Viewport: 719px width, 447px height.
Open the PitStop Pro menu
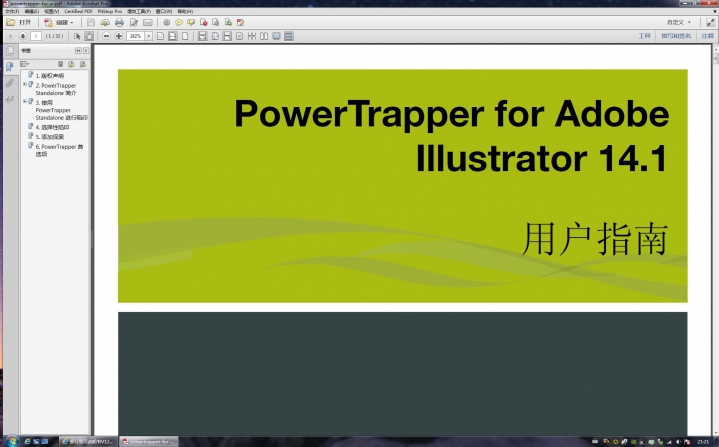pyautogui.click(x=110, y=11)
